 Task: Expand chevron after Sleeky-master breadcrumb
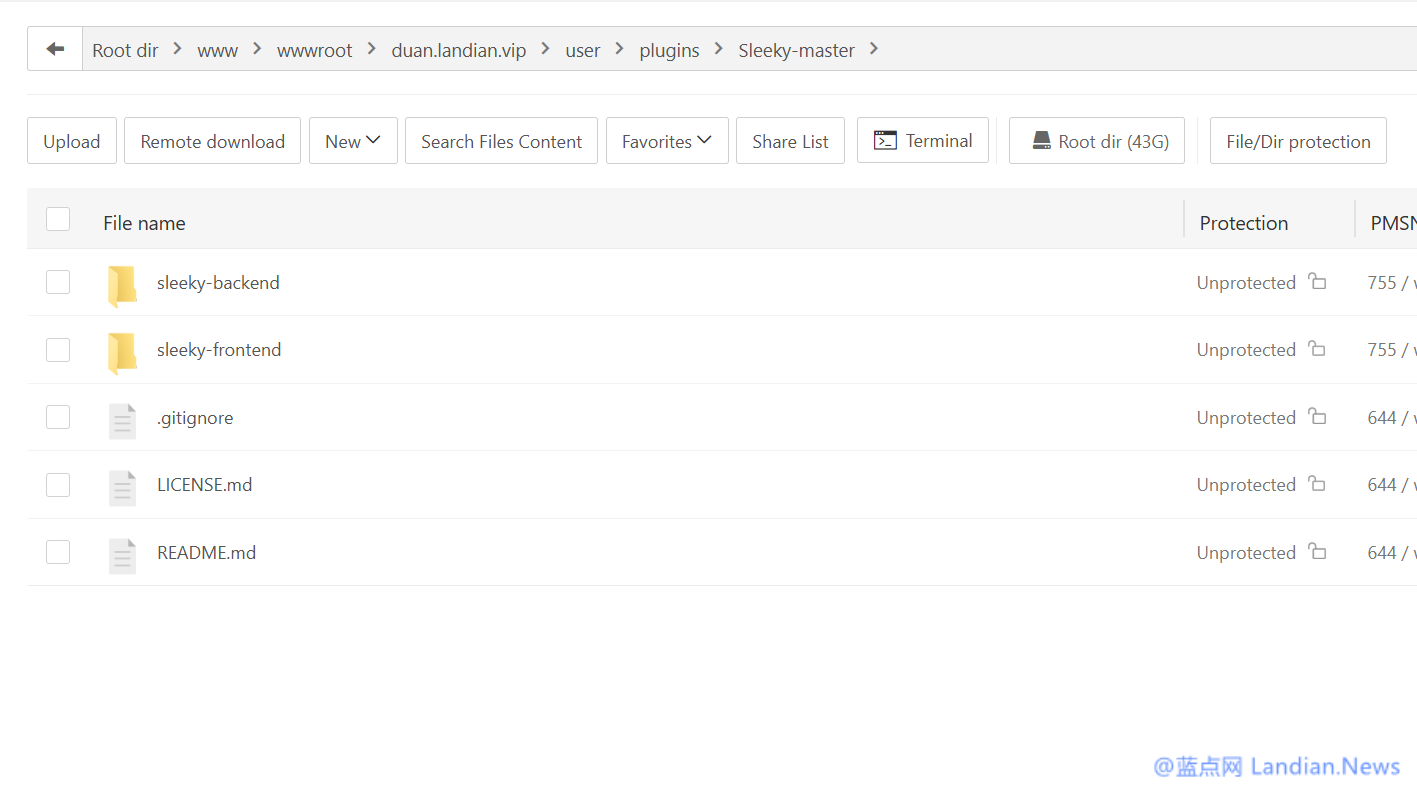click(x=874, y=49)
